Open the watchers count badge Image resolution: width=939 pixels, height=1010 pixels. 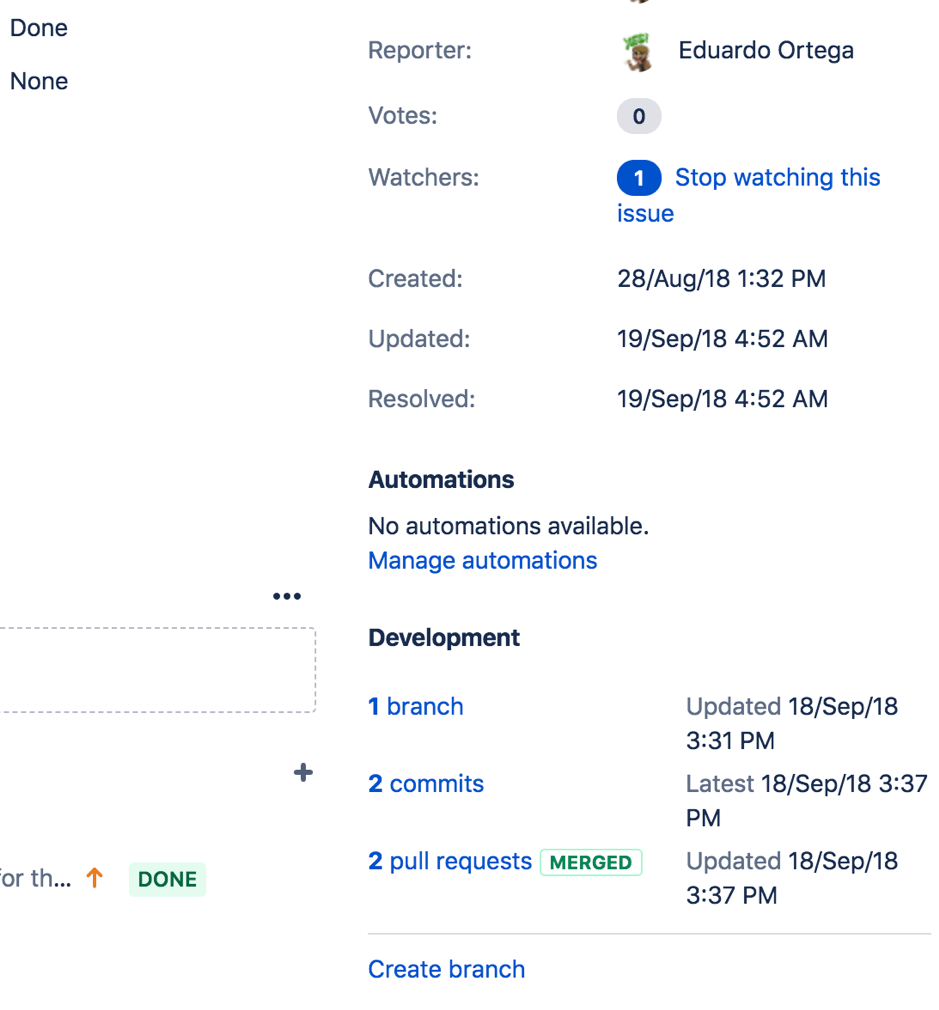point(639,179)
